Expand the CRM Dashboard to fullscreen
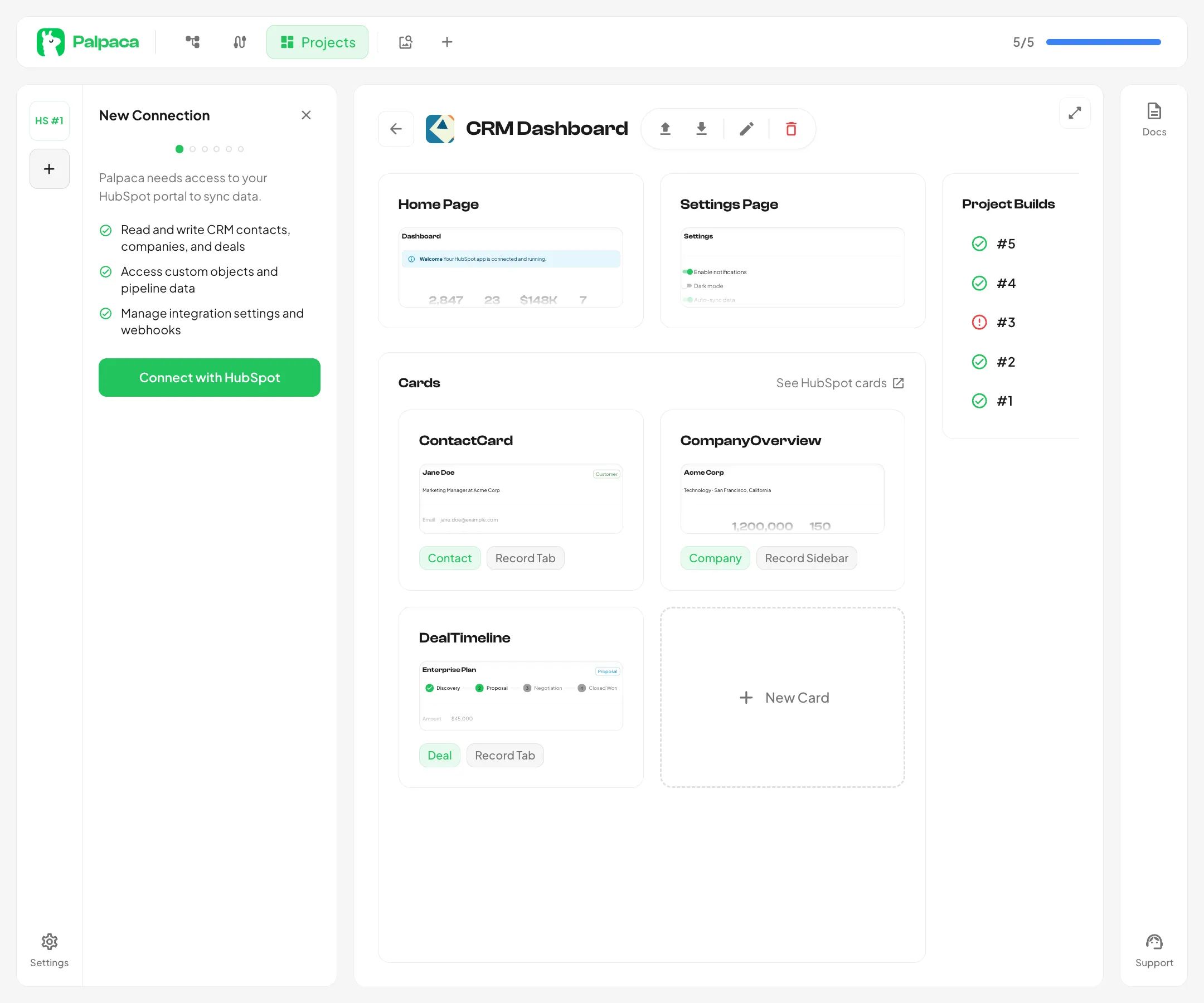Image resolution: width=1204 pixels, height=1003 pixels. point(1075,113)
